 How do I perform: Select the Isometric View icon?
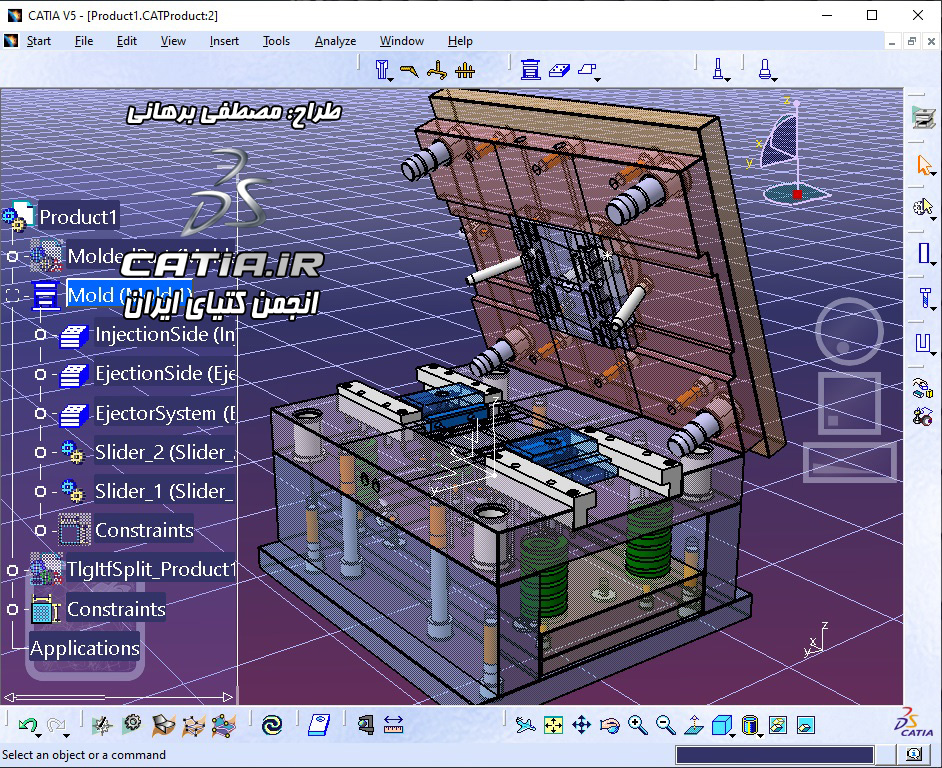720,723
